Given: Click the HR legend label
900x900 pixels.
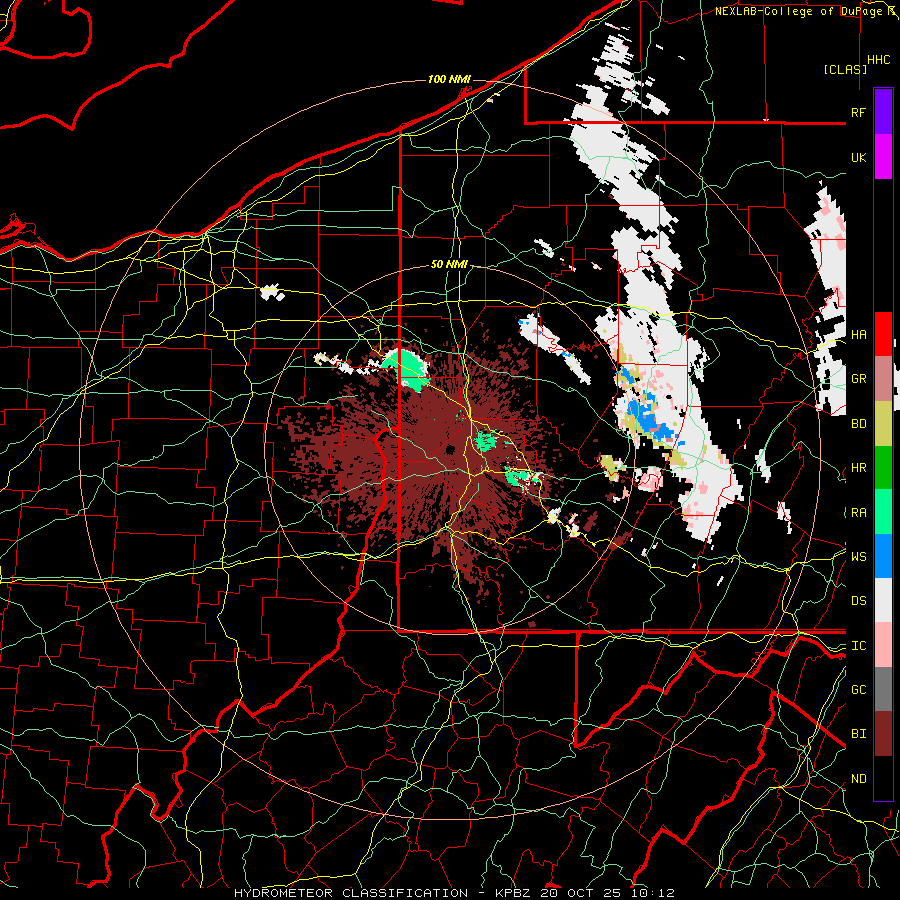Looking at the screenshot, I should 858,468.
